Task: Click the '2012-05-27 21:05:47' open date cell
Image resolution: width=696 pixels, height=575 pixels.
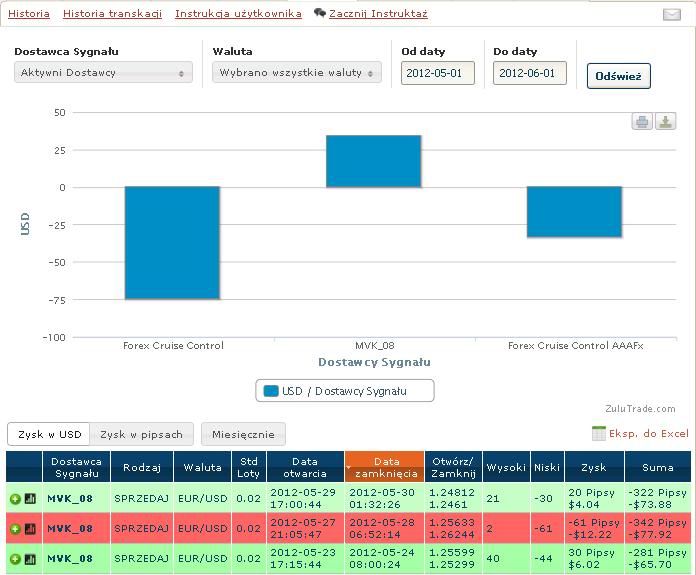Action: [x=305, y=529]
